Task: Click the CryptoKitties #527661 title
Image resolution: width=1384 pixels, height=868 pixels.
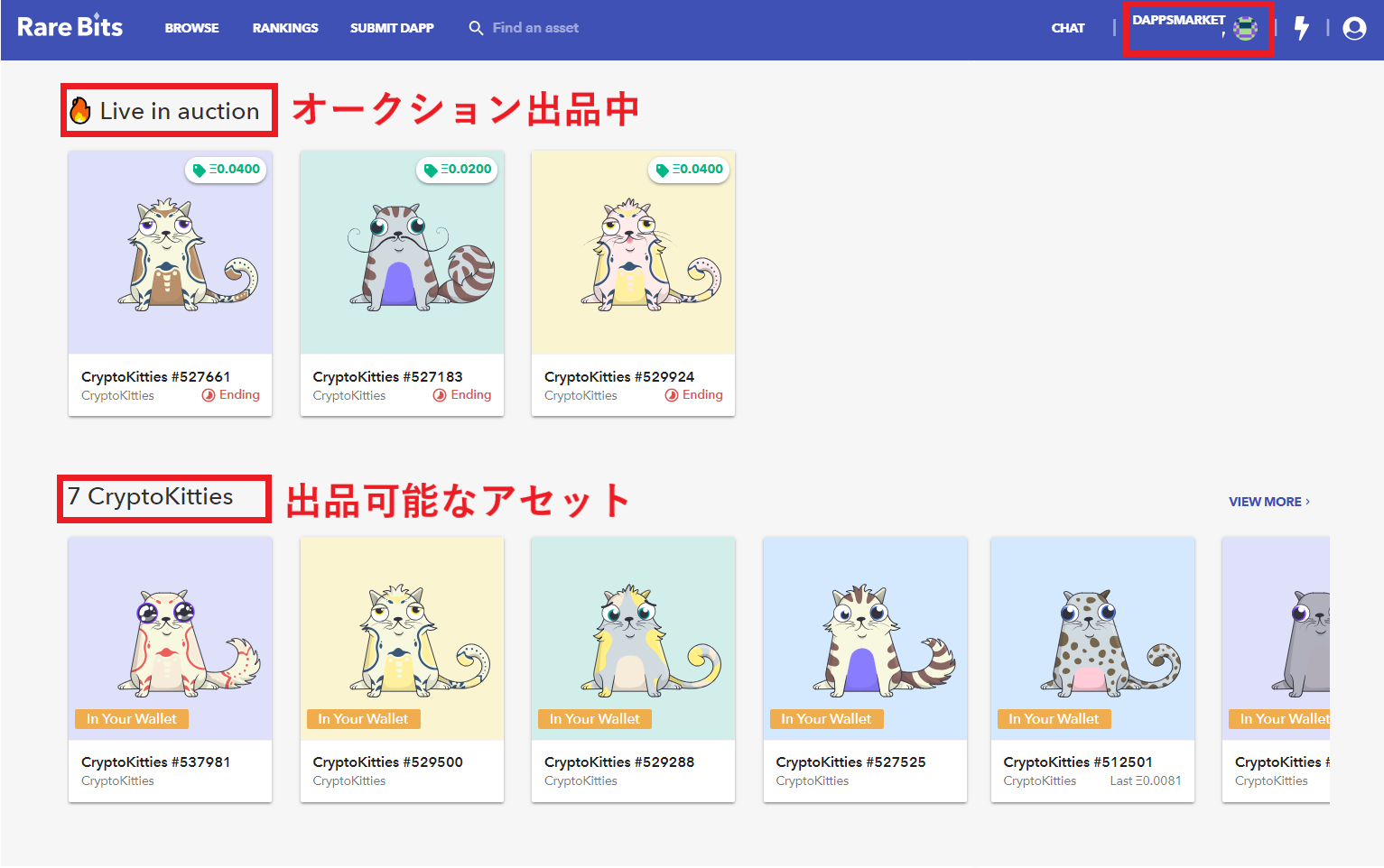Action: 155,377
